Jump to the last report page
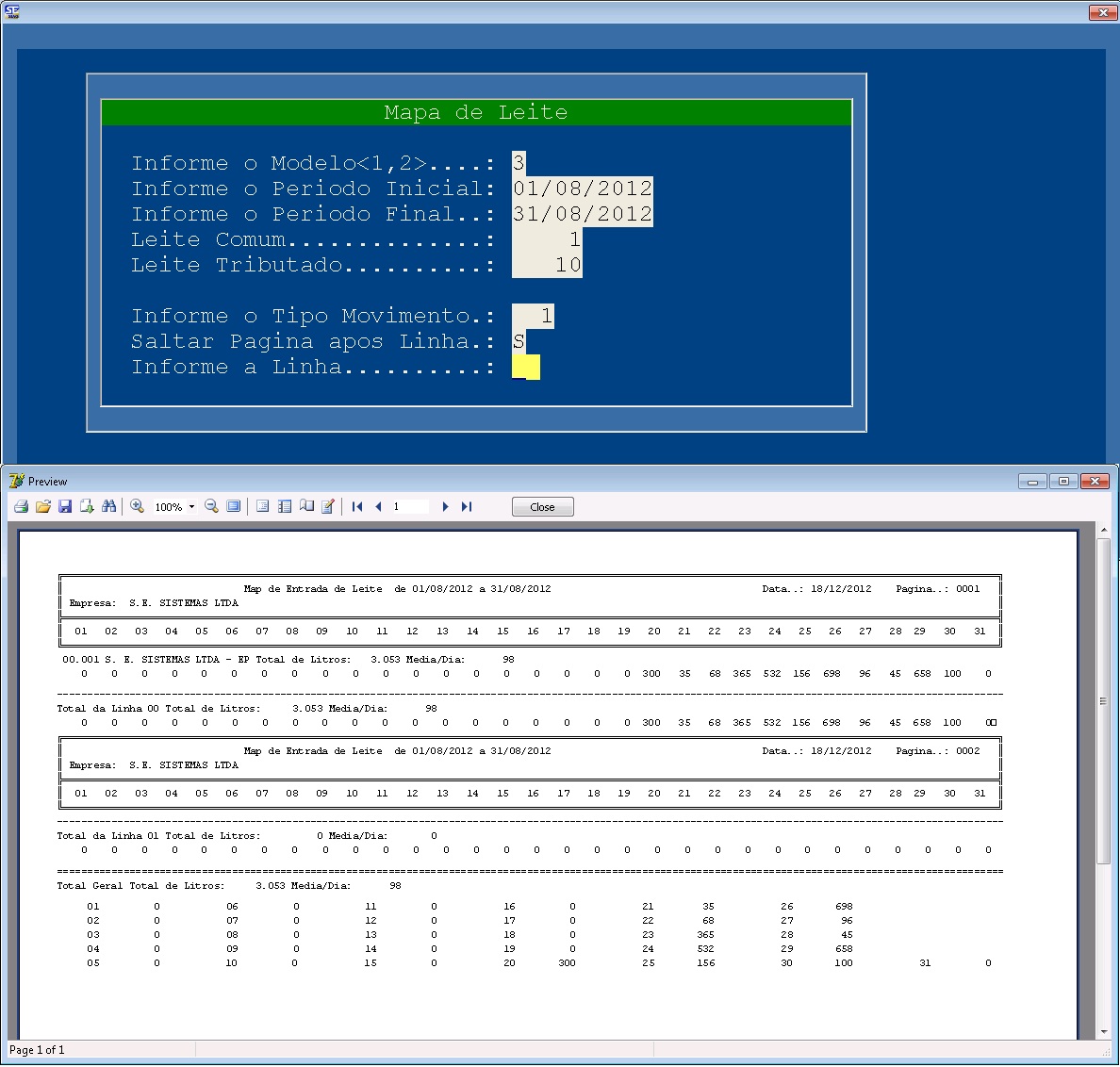The height and width of the screenshot is (1067, 1120). (x=467, y=506)
